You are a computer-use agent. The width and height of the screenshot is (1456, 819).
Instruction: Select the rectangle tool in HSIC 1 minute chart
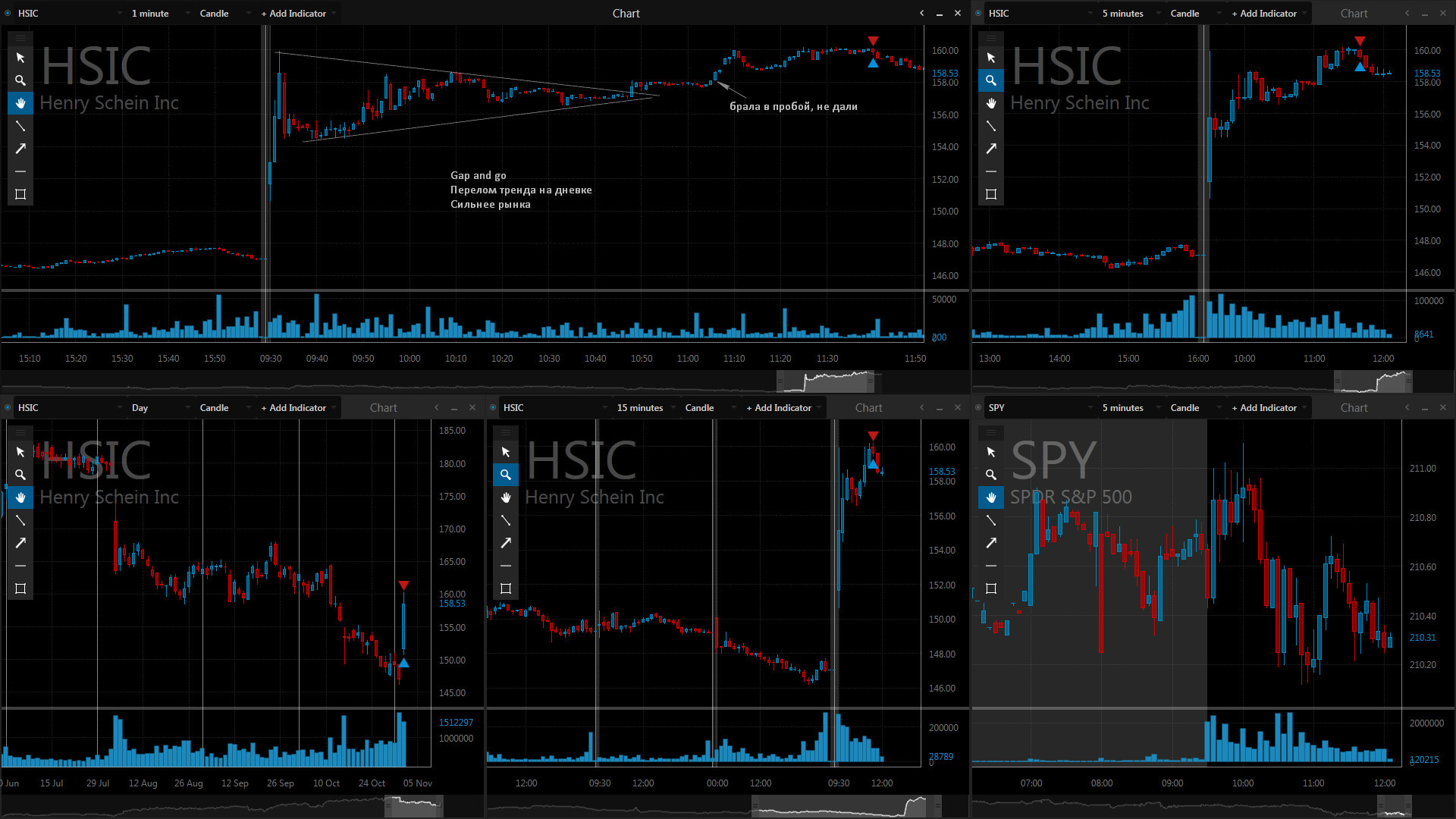(20, 194)
